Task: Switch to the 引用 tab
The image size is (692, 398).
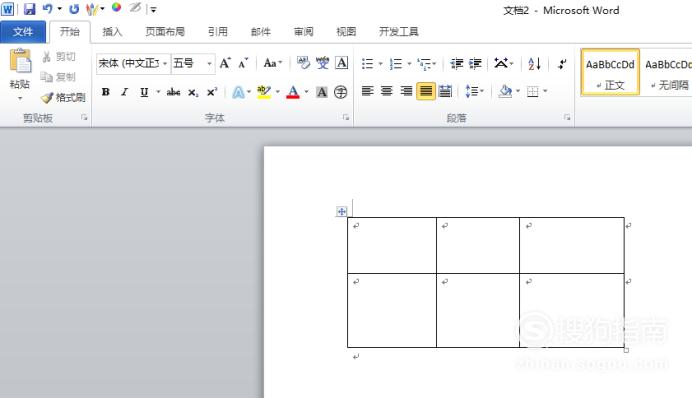Action: pyautogui.click(x=218, y=32)
